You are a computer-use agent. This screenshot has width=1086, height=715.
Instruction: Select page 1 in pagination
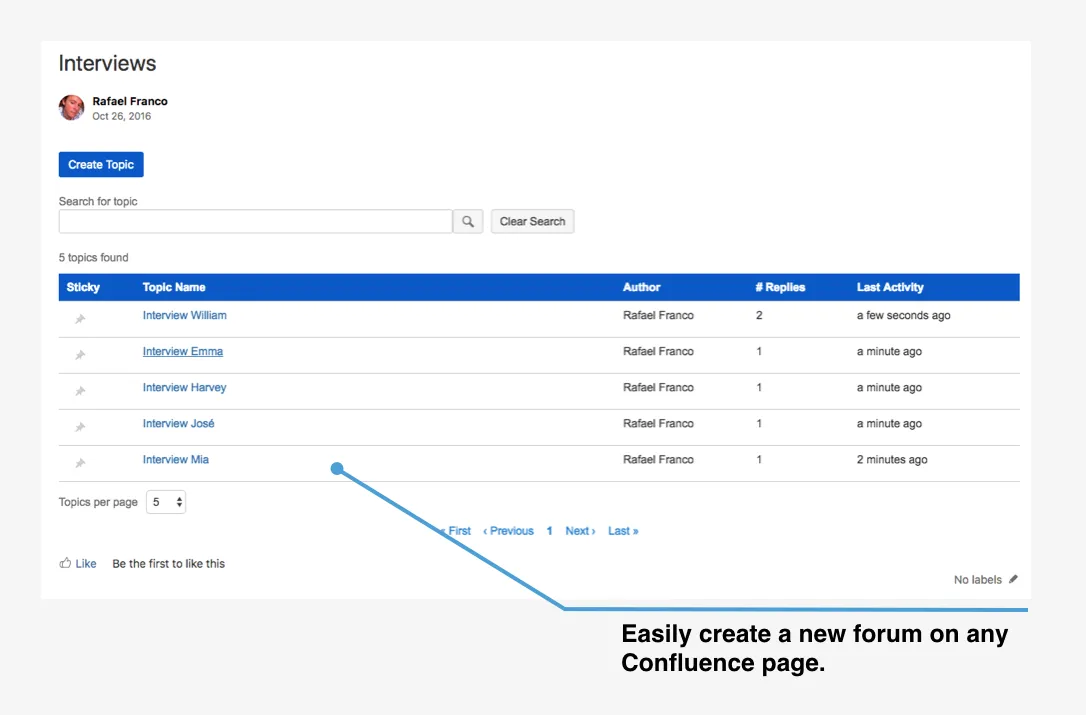[x=549, y=531]
